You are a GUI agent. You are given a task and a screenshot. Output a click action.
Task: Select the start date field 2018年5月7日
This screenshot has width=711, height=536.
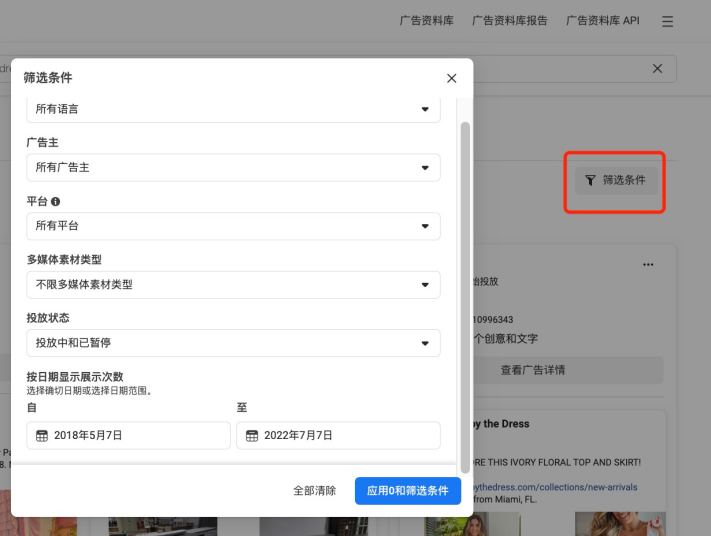pos(128,436)
